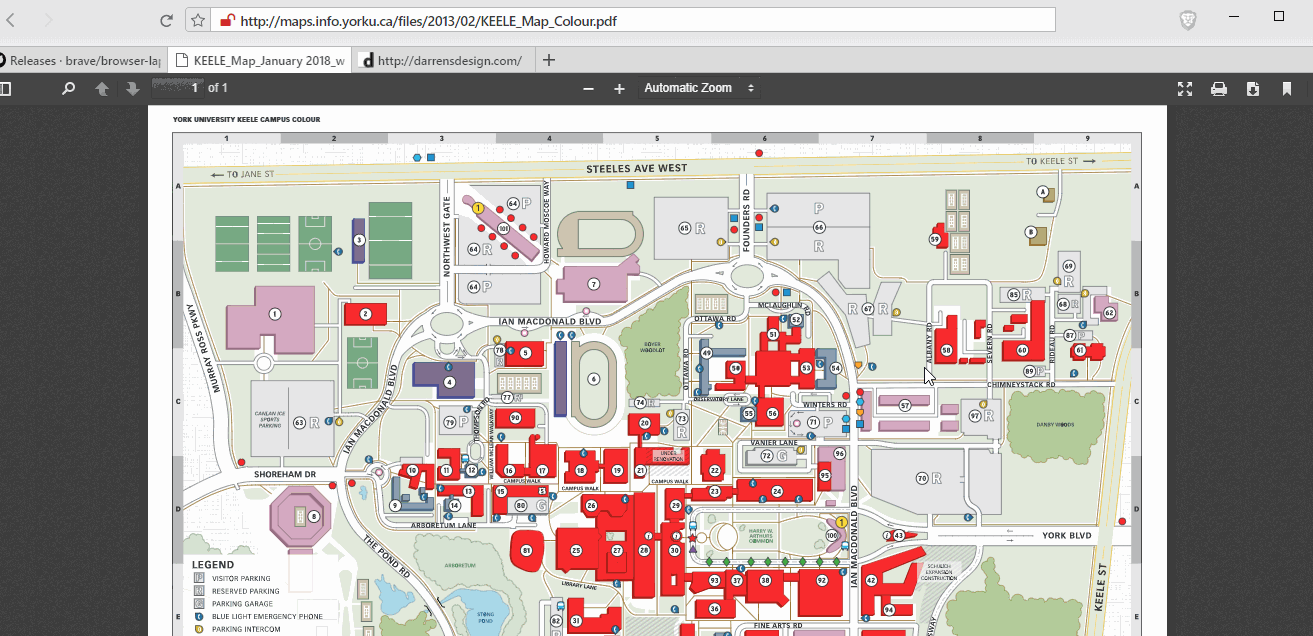Image resolution: width=1313 pixels, height=636 pixels.
Task: Click the 'LEGEND' heading on the map
Action: tap(212, 565)
